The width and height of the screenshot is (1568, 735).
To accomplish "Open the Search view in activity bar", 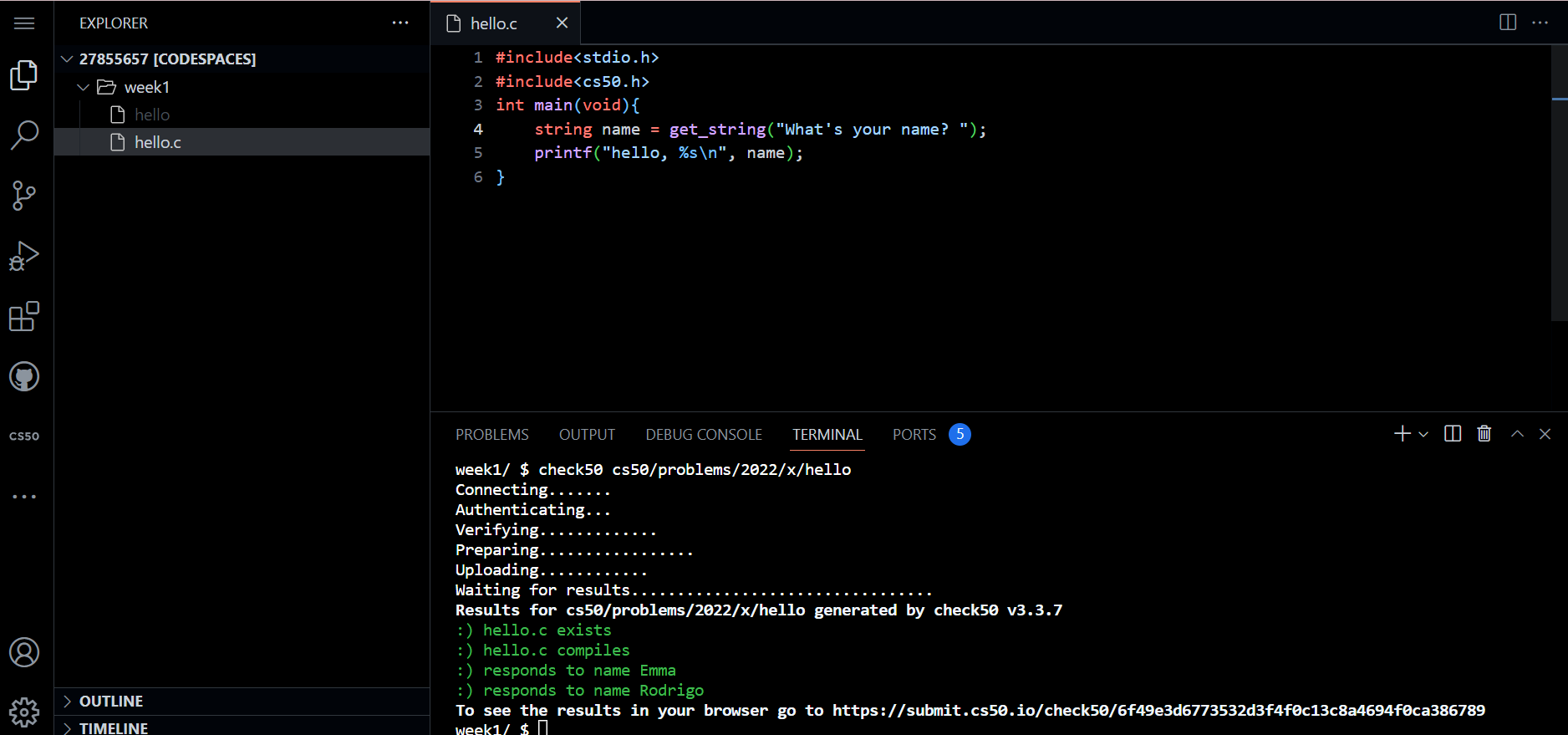I will tap(24, 135).
